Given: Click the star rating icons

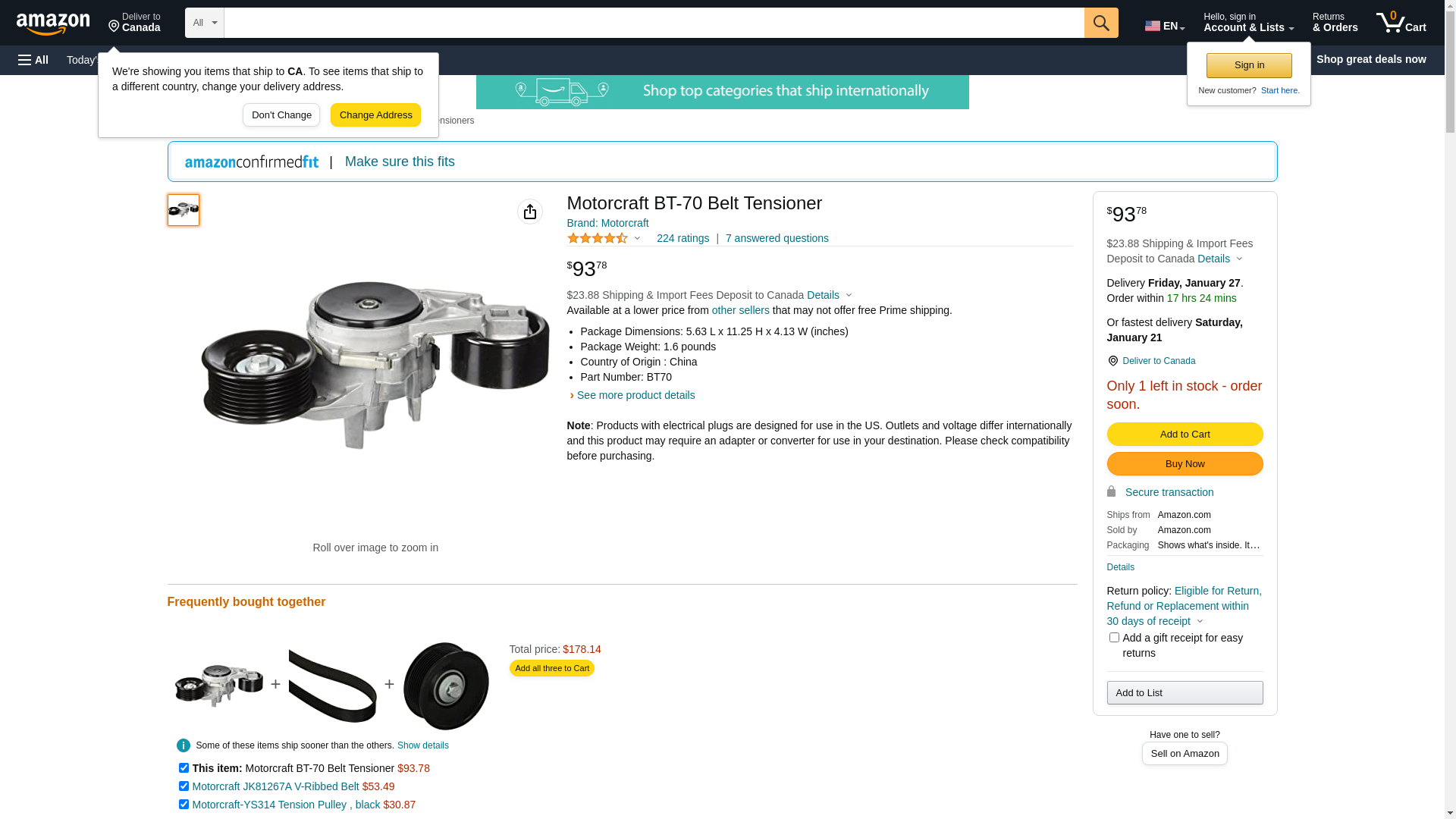Looking at the screenshot, I should 598,239.
